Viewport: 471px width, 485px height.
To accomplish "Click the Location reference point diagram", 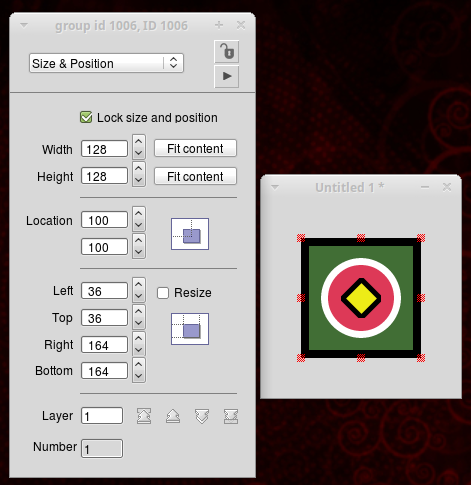I will (x=190, y=234).
